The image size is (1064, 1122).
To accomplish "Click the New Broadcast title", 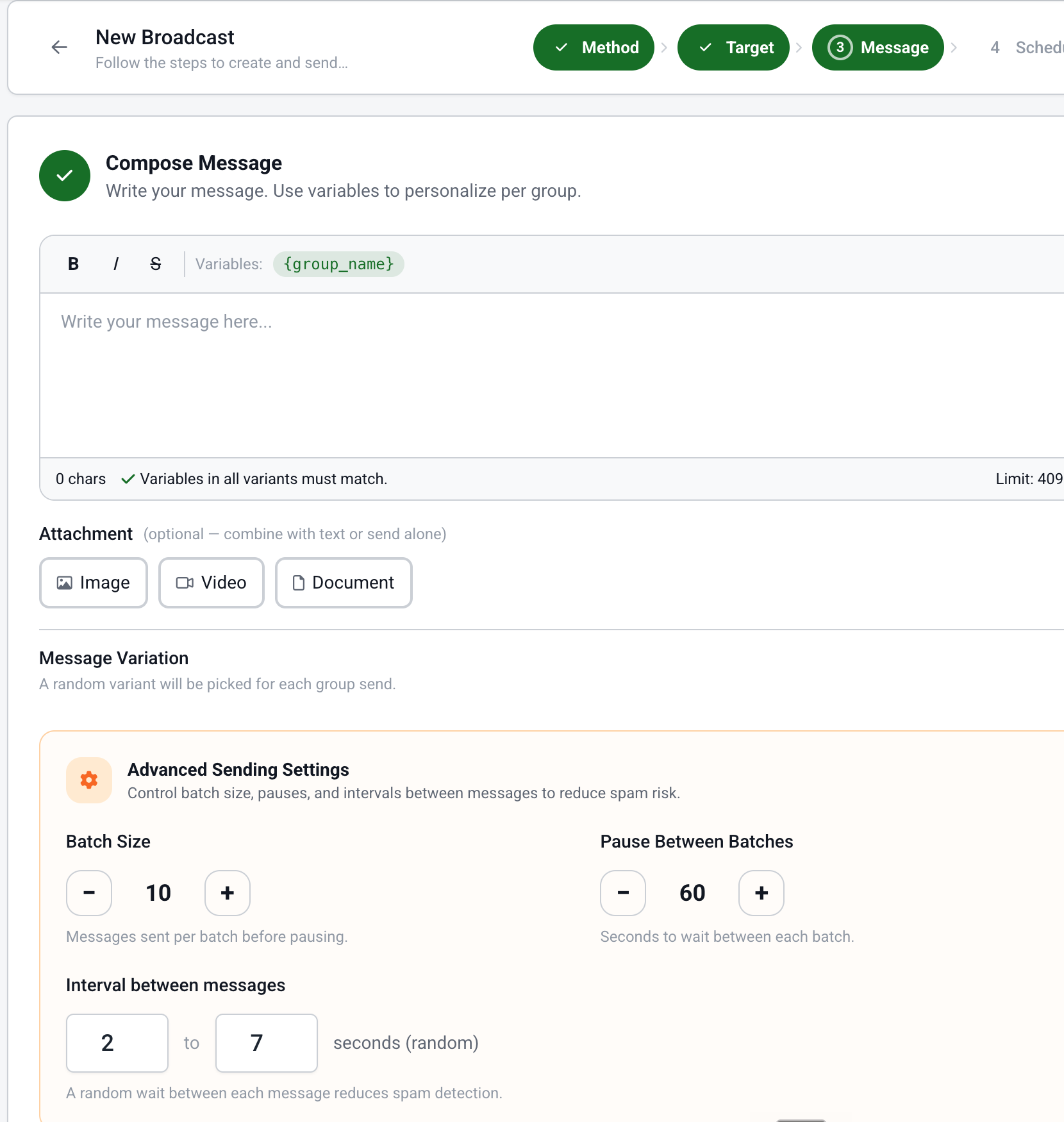I will click(x=165, y=37).
